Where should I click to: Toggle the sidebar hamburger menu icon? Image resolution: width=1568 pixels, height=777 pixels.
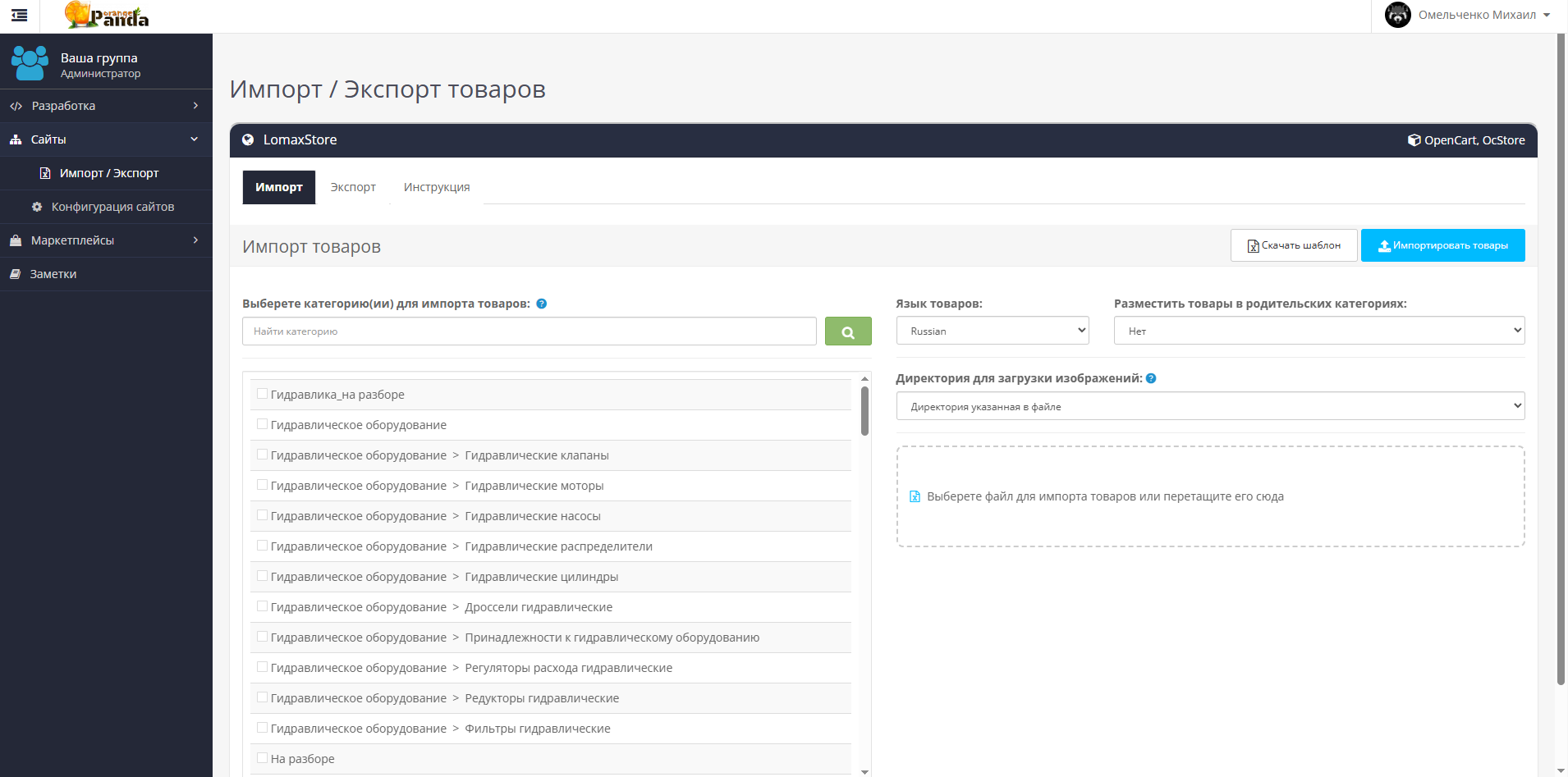20,15
